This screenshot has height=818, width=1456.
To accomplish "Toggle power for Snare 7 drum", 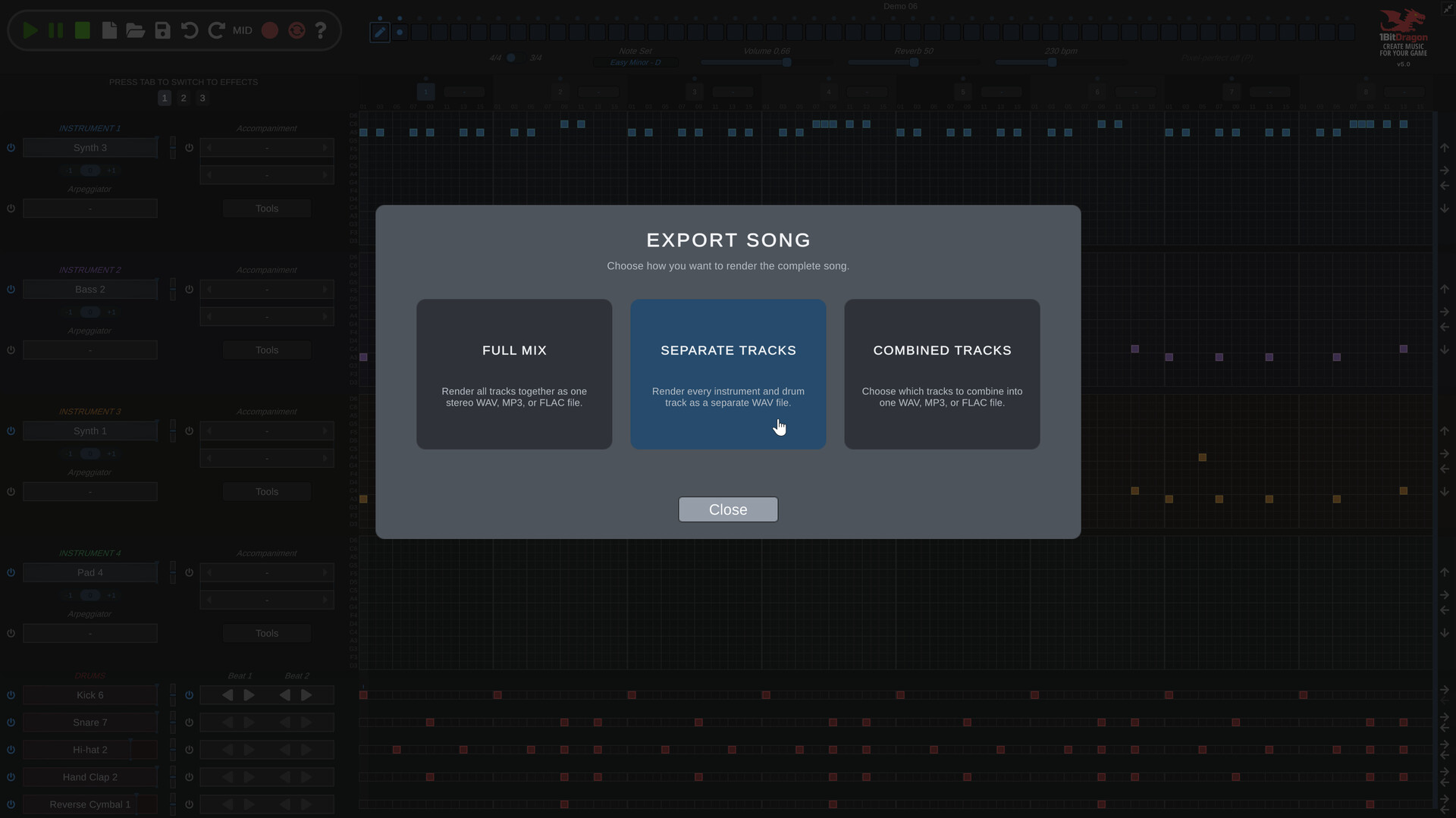I will pos(11,722).
